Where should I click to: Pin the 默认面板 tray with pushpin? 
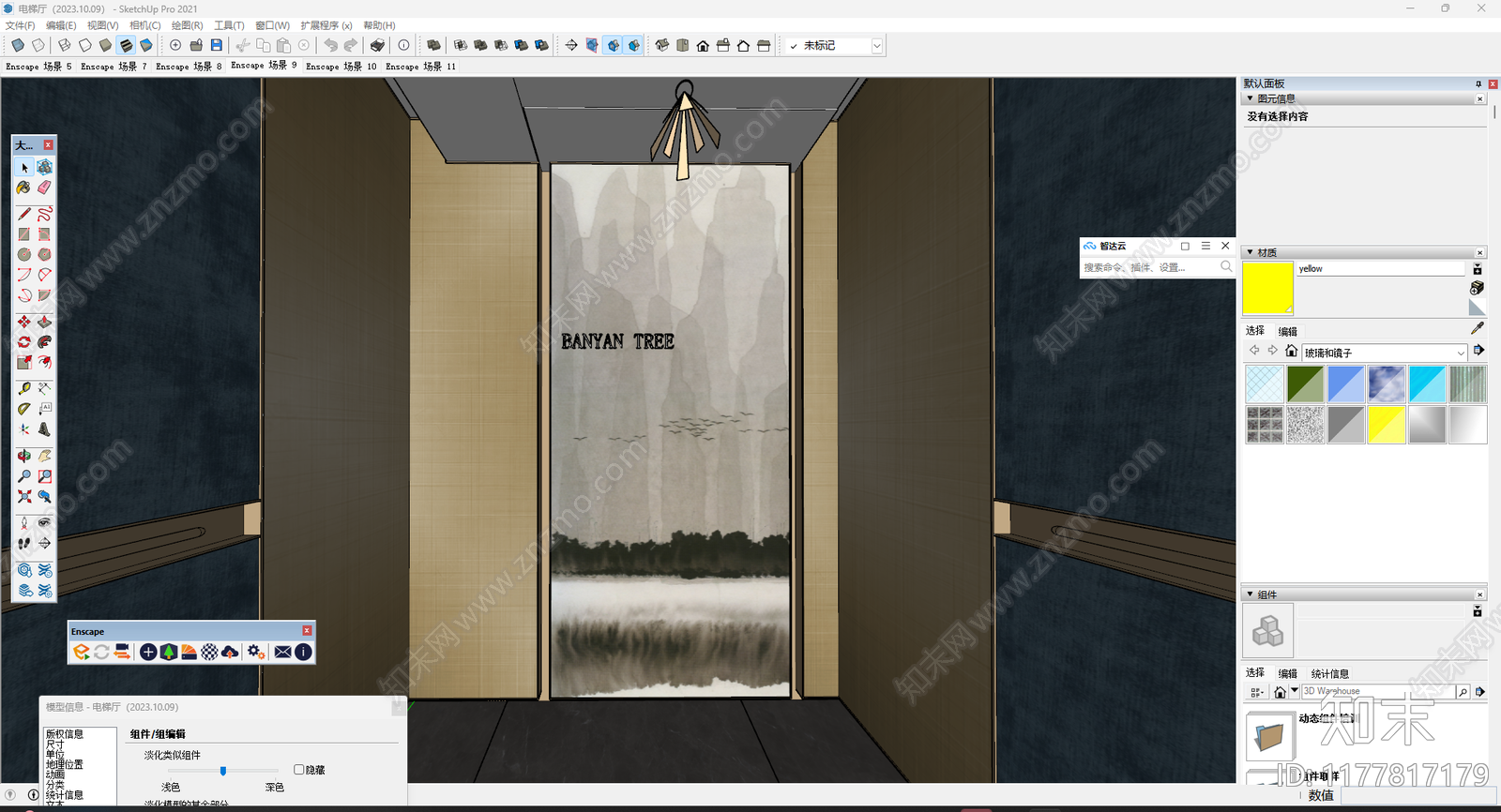pos(1478,84)
